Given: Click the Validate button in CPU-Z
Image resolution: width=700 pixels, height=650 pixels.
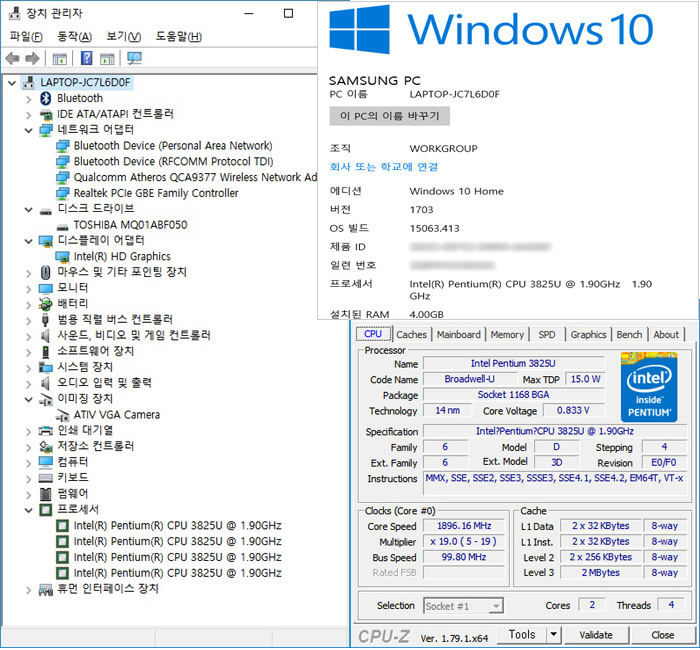Looking at the screenshot, I should (x=596, y=635).
